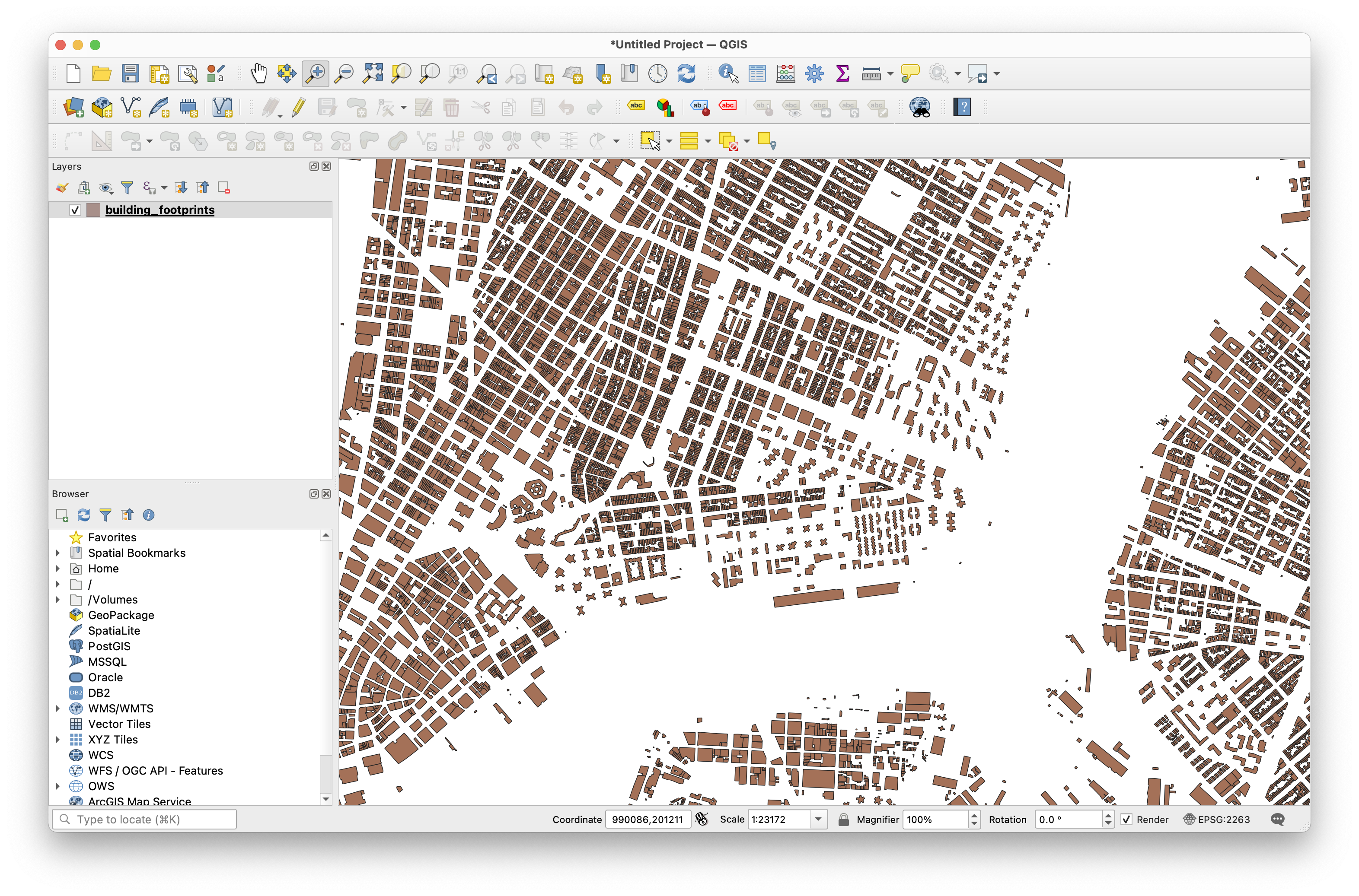Toggle the scale lock icon
The height and width of the screenshot is (896, 1359).
pyautogui.click(x=843, y=820)
